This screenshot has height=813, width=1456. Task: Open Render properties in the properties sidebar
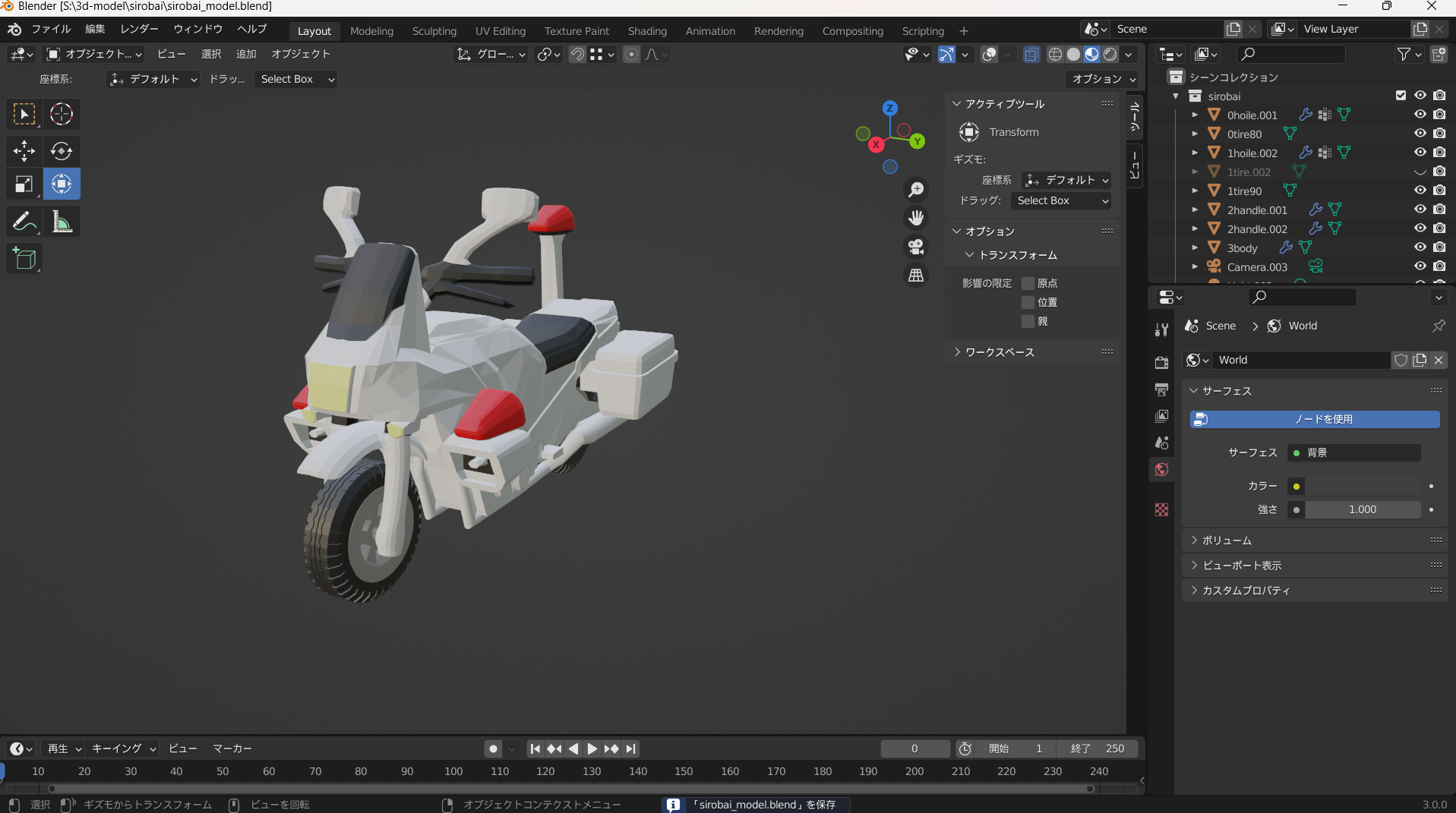(1161, 362)
